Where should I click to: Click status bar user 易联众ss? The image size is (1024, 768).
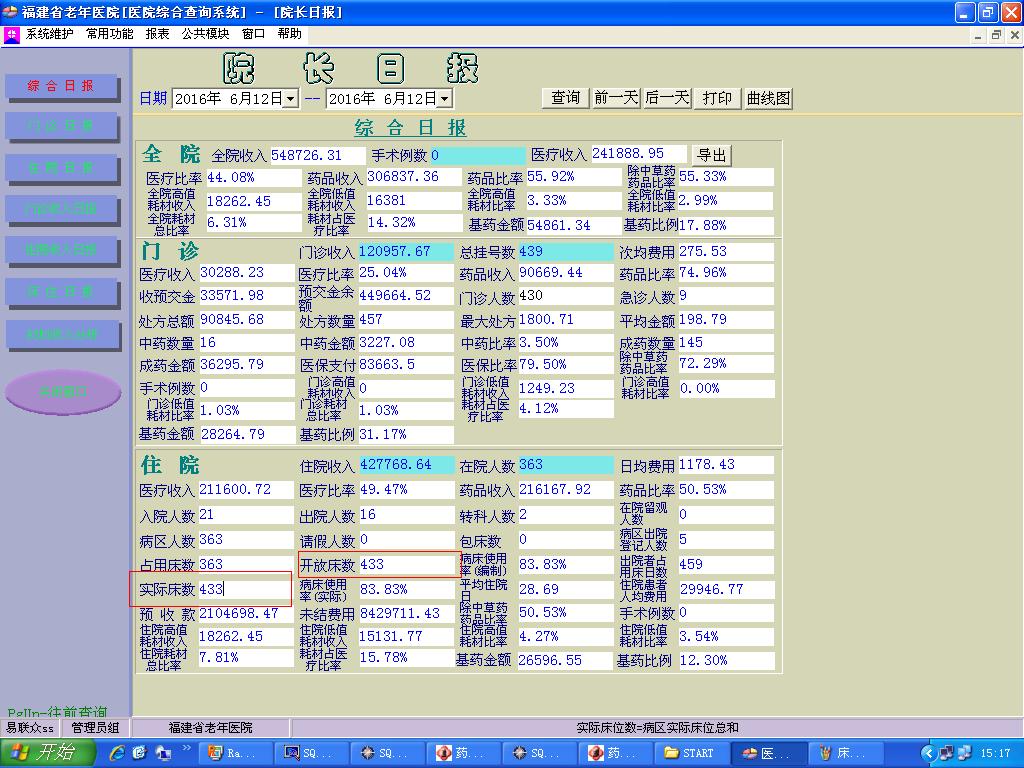point(29,728)
